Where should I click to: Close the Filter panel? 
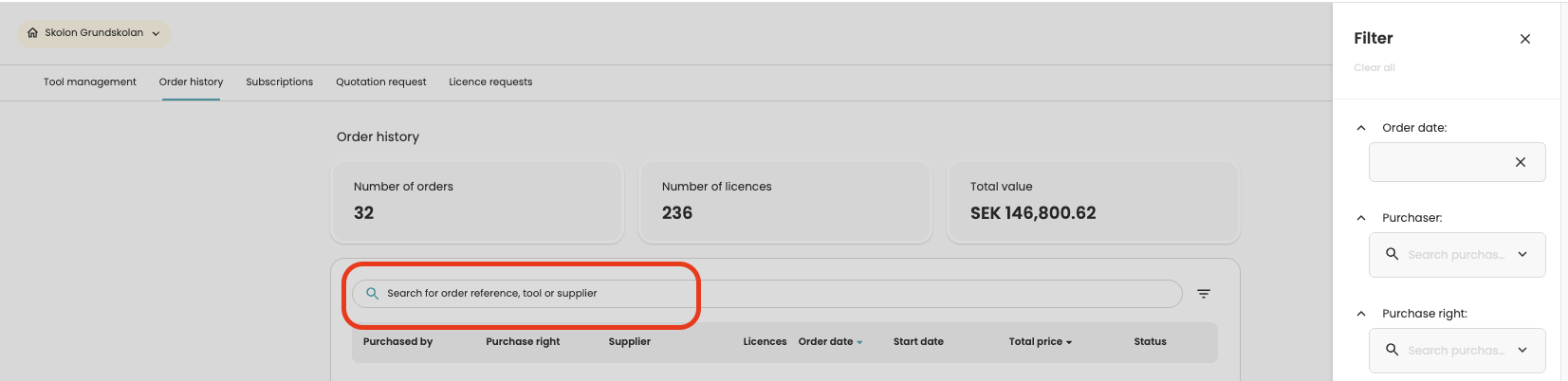(x=1525, y=39)
